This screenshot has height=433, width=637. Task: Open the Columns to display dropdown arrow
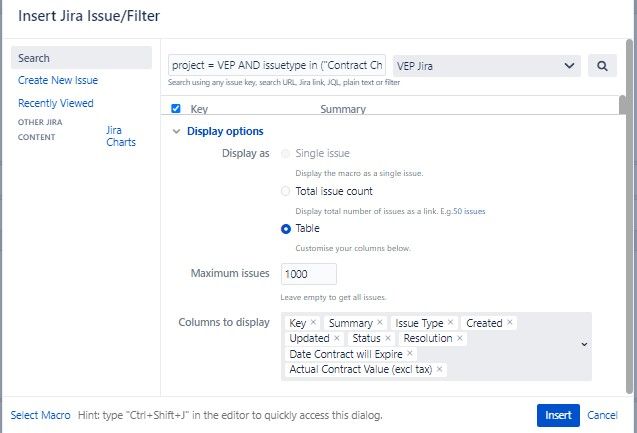[584, 344]
